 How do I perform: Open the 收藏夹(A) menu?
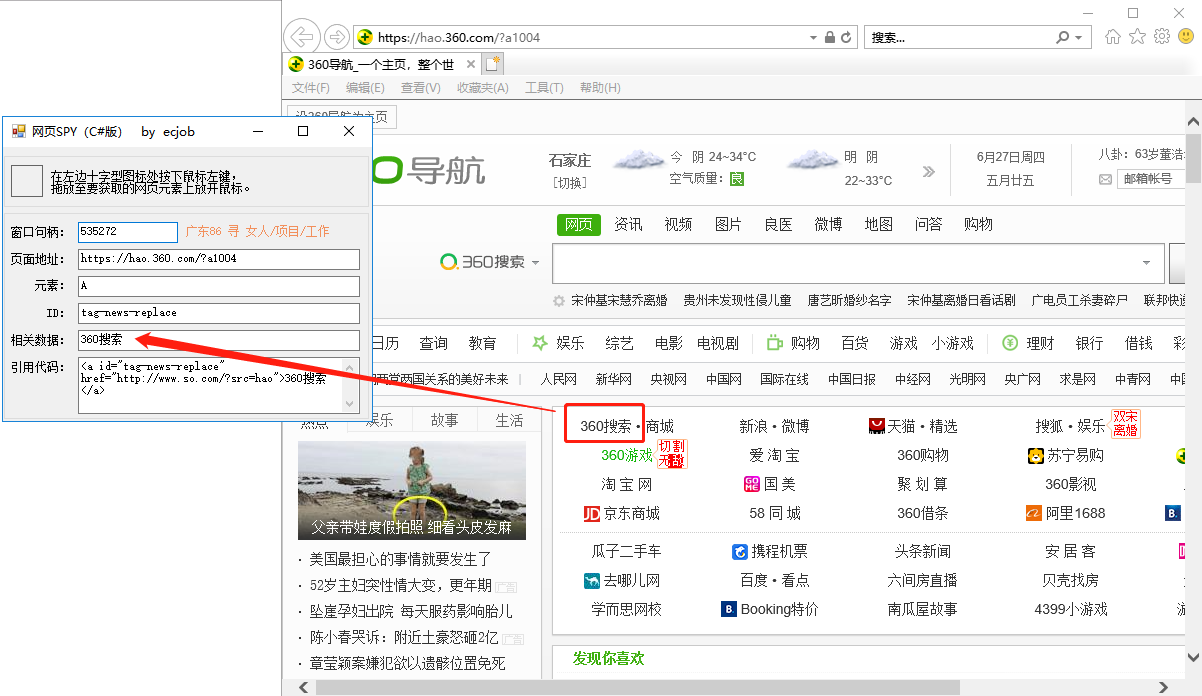tap(483, 88)
